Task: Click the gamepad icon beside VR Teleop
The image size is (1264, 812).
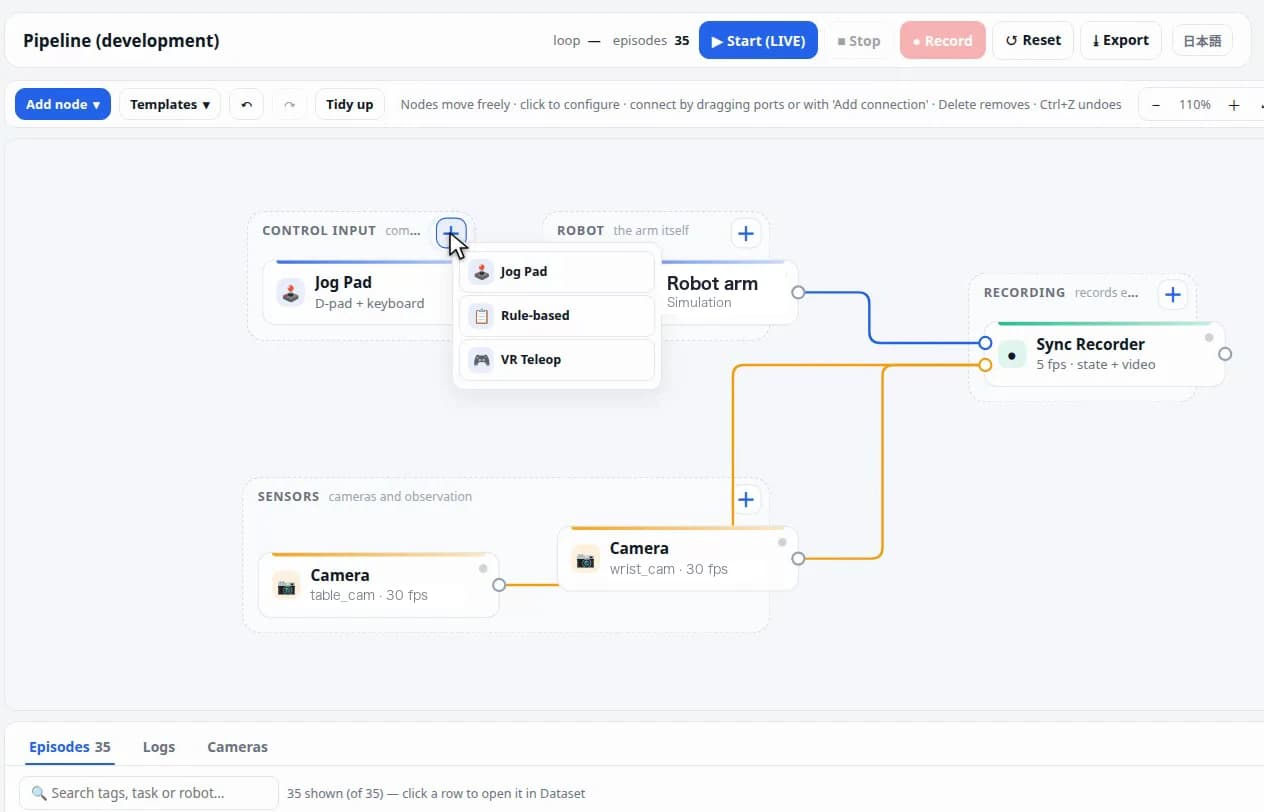Action: [x=482, y=360]
